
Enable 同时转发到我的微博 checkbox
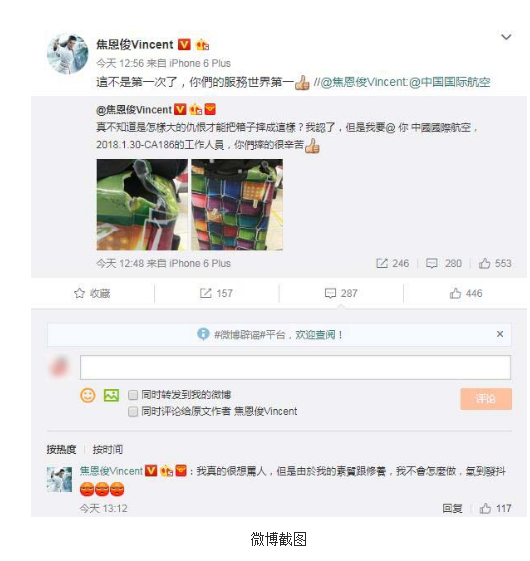point(133,395)
